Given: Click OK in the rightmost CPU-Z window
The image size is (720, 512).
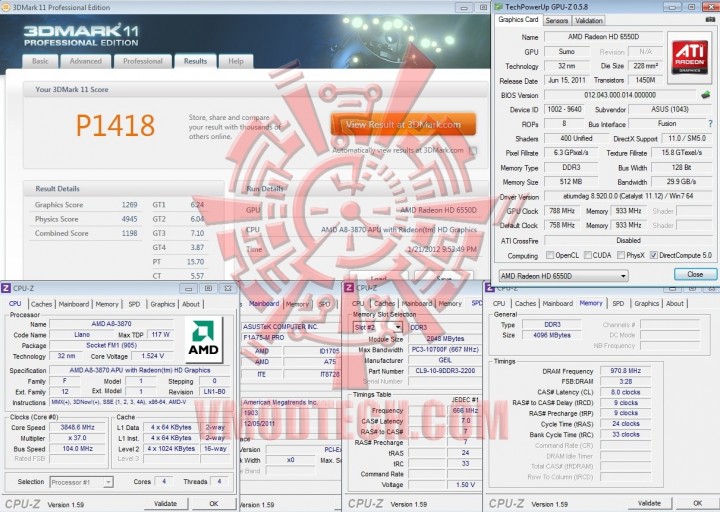Looking at the screenshot, I should coord(698,504).
